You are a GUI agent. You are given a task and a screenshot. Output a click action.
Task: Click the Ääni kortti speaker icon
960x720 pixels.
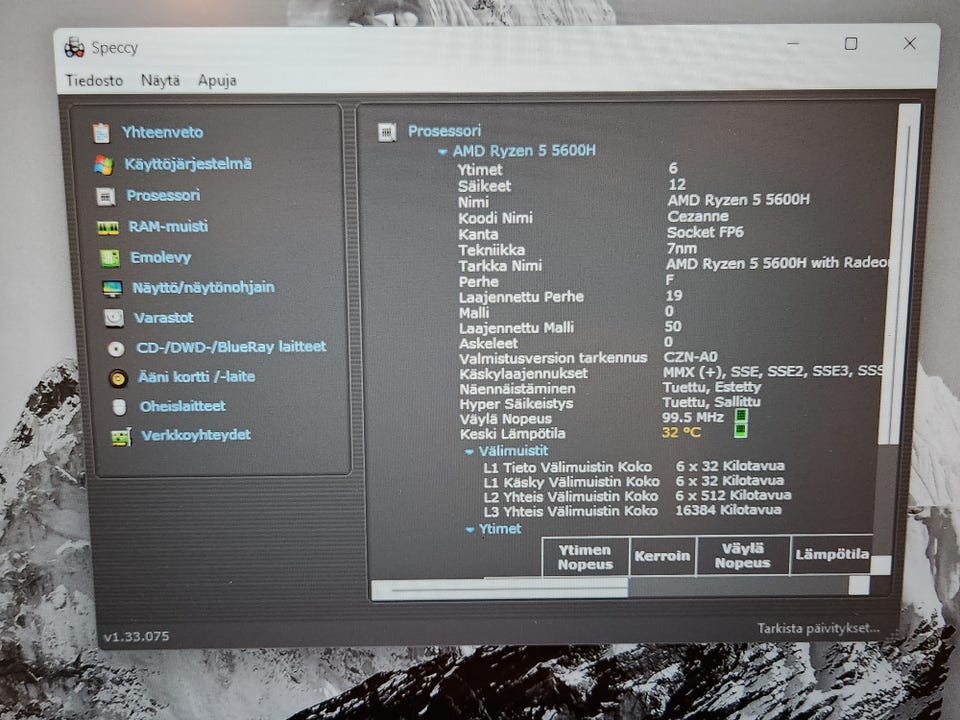click(x=118, y=378)
